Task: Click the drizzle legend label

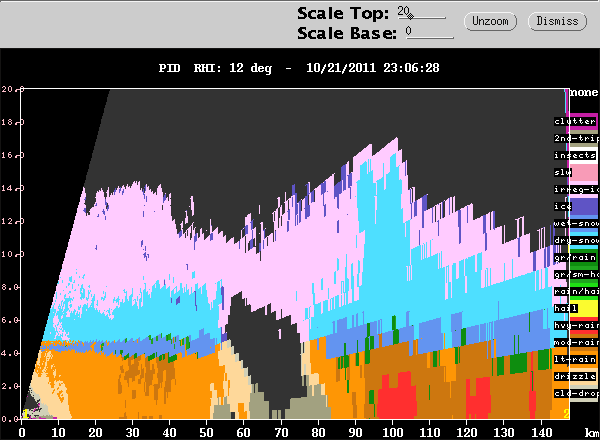Action: 575,376
